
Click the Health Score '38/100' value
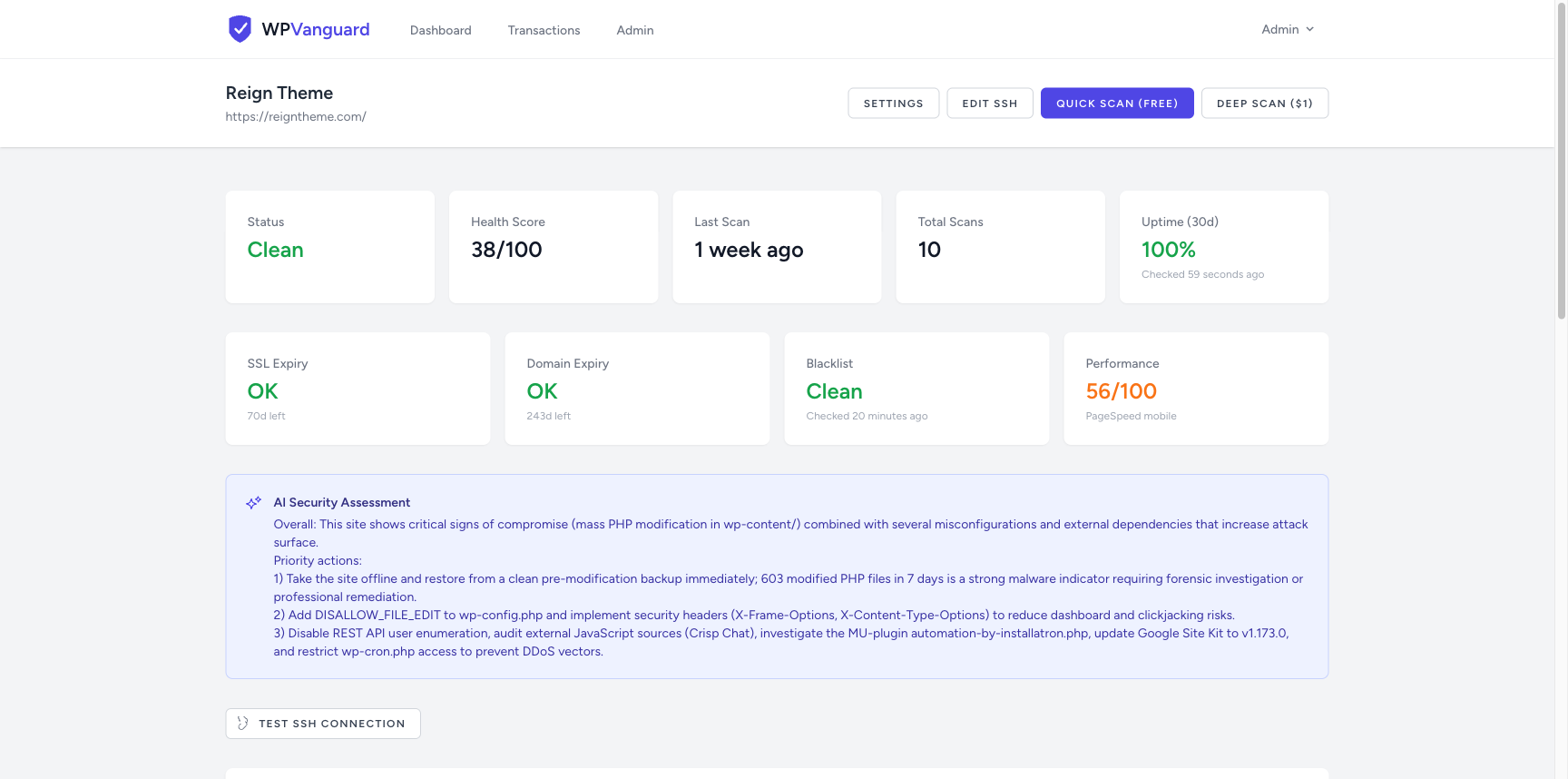pos(506,250)
